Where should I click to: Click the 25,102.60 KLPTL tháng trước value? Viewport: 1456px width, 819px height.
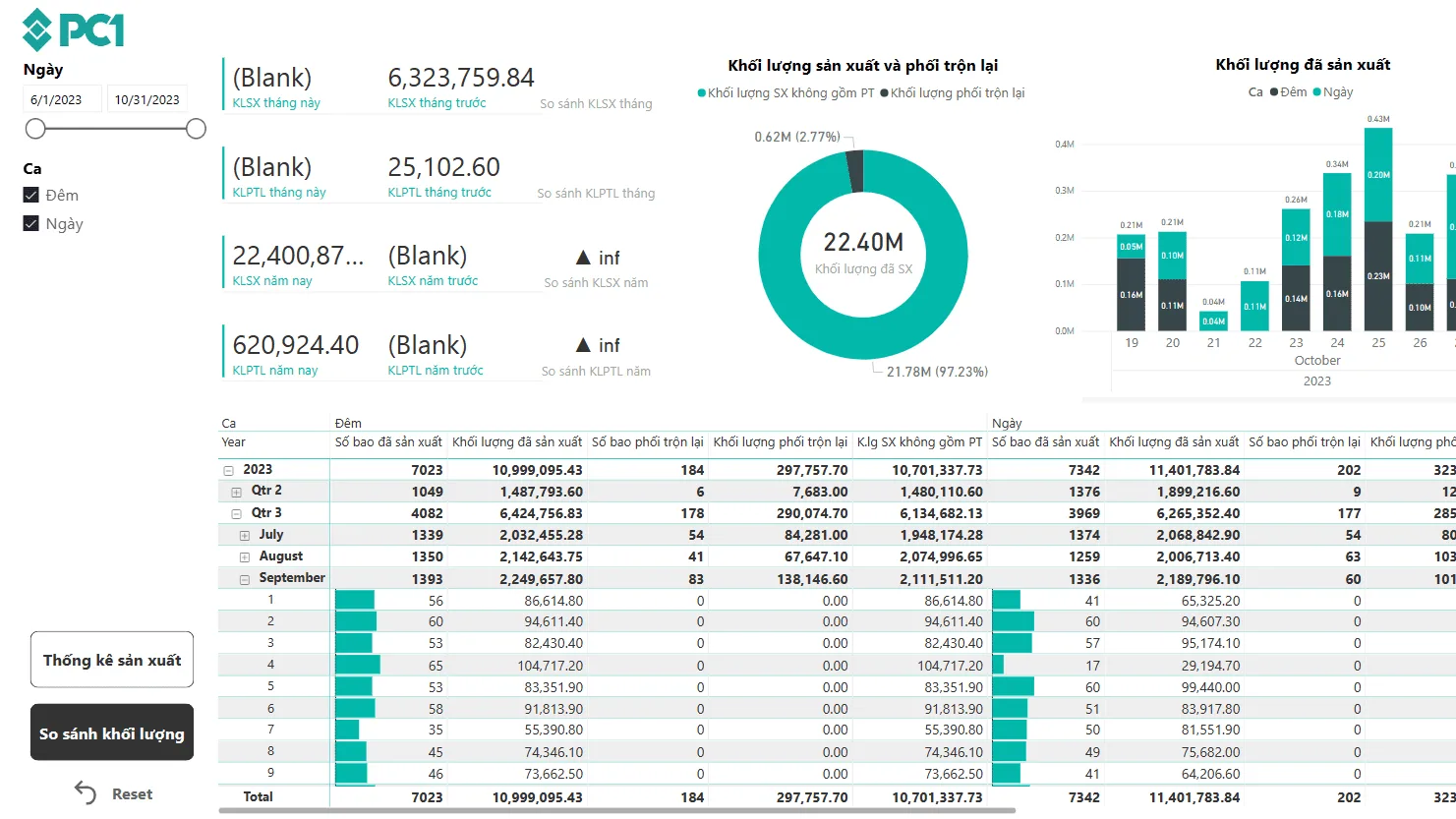click(443, 167)
